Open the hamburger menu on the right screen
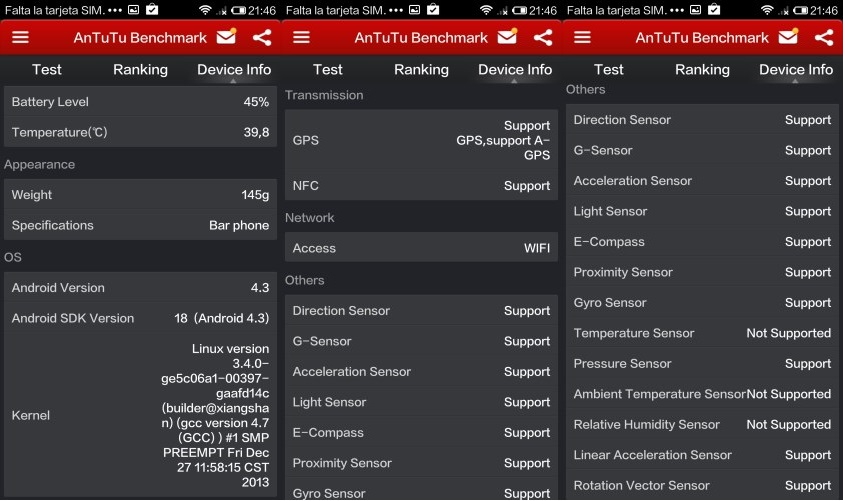The width and height of the screenshot is (843, 501). (x=582, y=38)
